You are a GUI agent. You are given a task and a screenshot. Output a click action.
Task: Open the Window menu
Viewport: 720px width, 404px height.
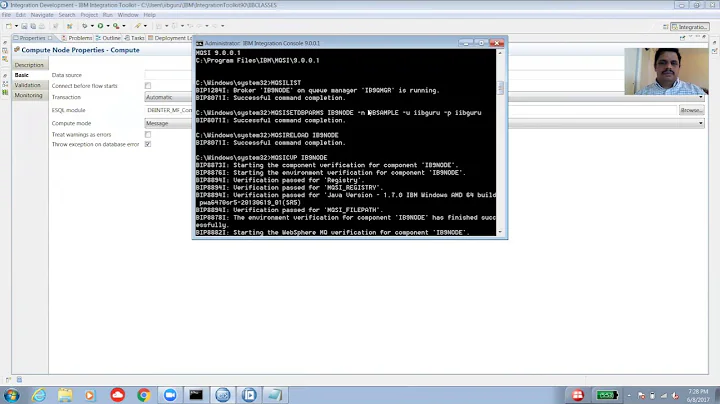coord(128,15)
